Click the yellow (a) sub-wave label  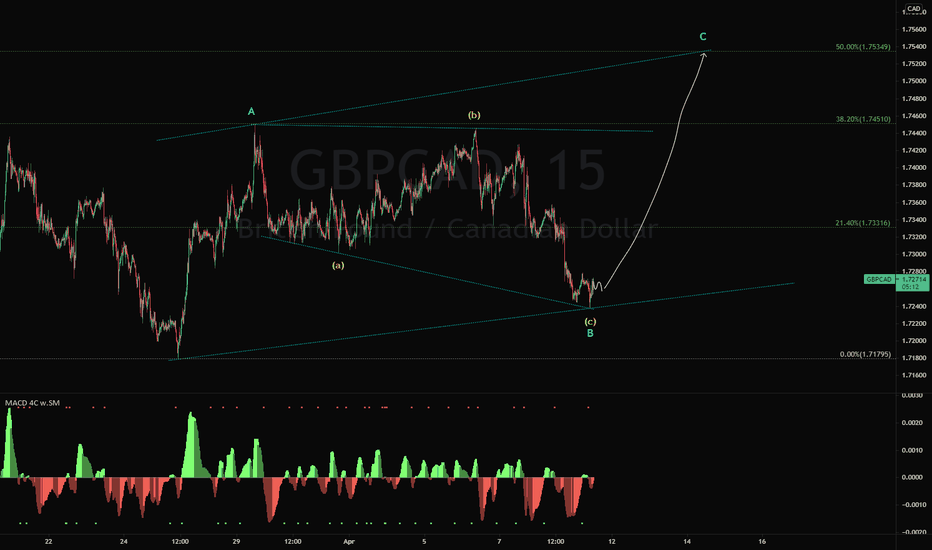click(x=338, y=265)
